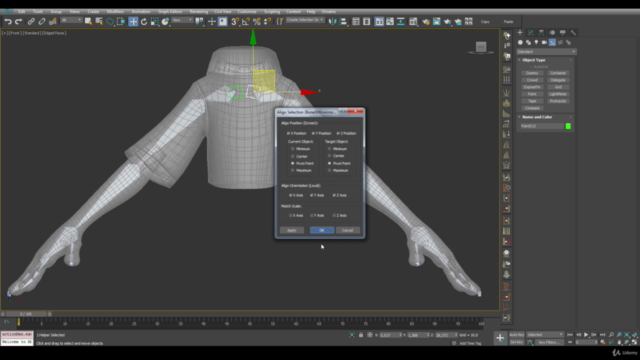Click Cancel in Align Selection dialog
This screenshot has height=360, width=640.
(x=348, y=231)
